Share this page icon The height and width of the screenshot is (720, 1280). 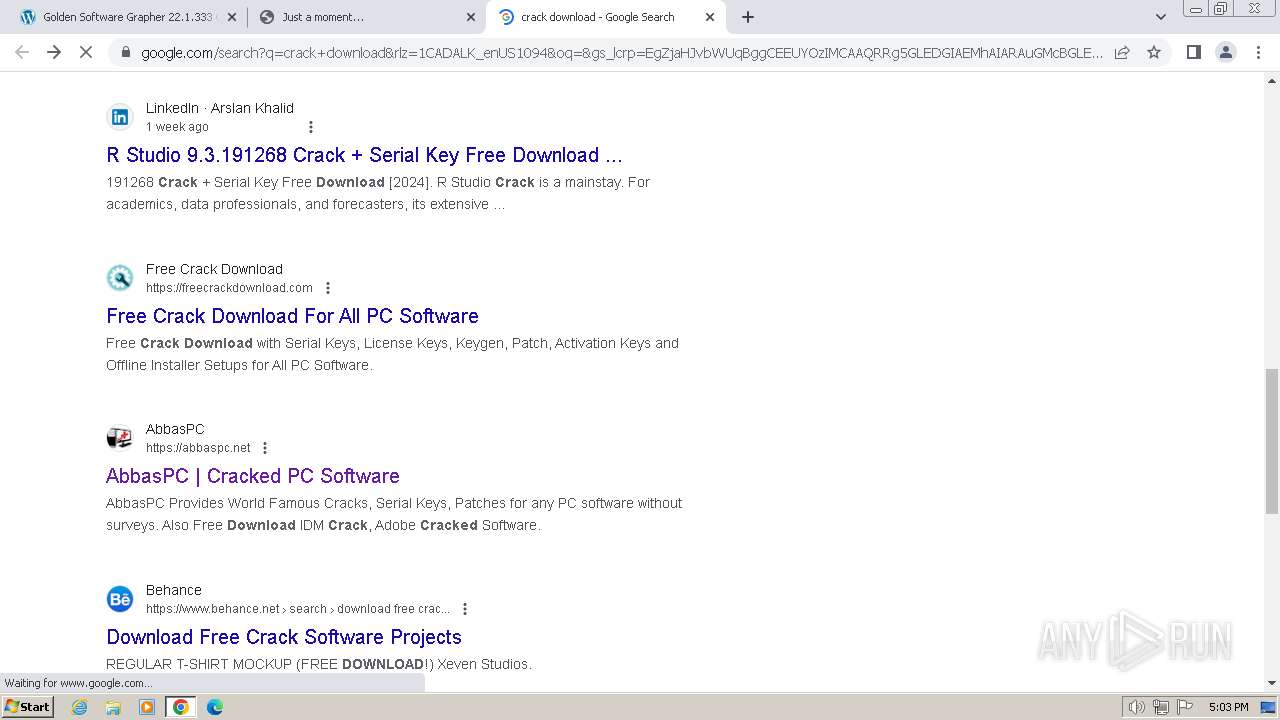click(x=1122, y=52)
